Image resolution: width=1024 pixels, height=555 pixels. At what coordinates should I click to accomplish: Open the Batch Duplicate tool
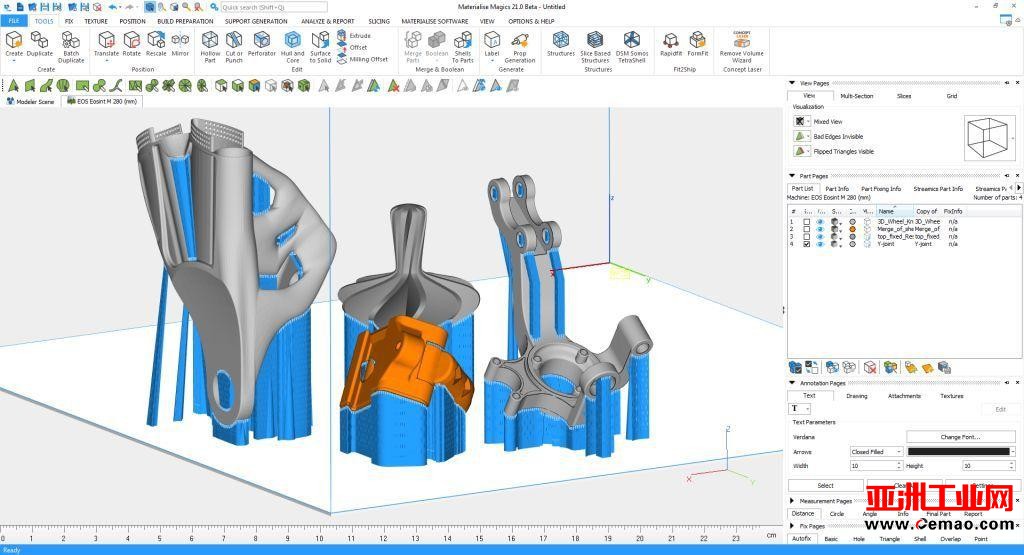(x=71, y=47)
